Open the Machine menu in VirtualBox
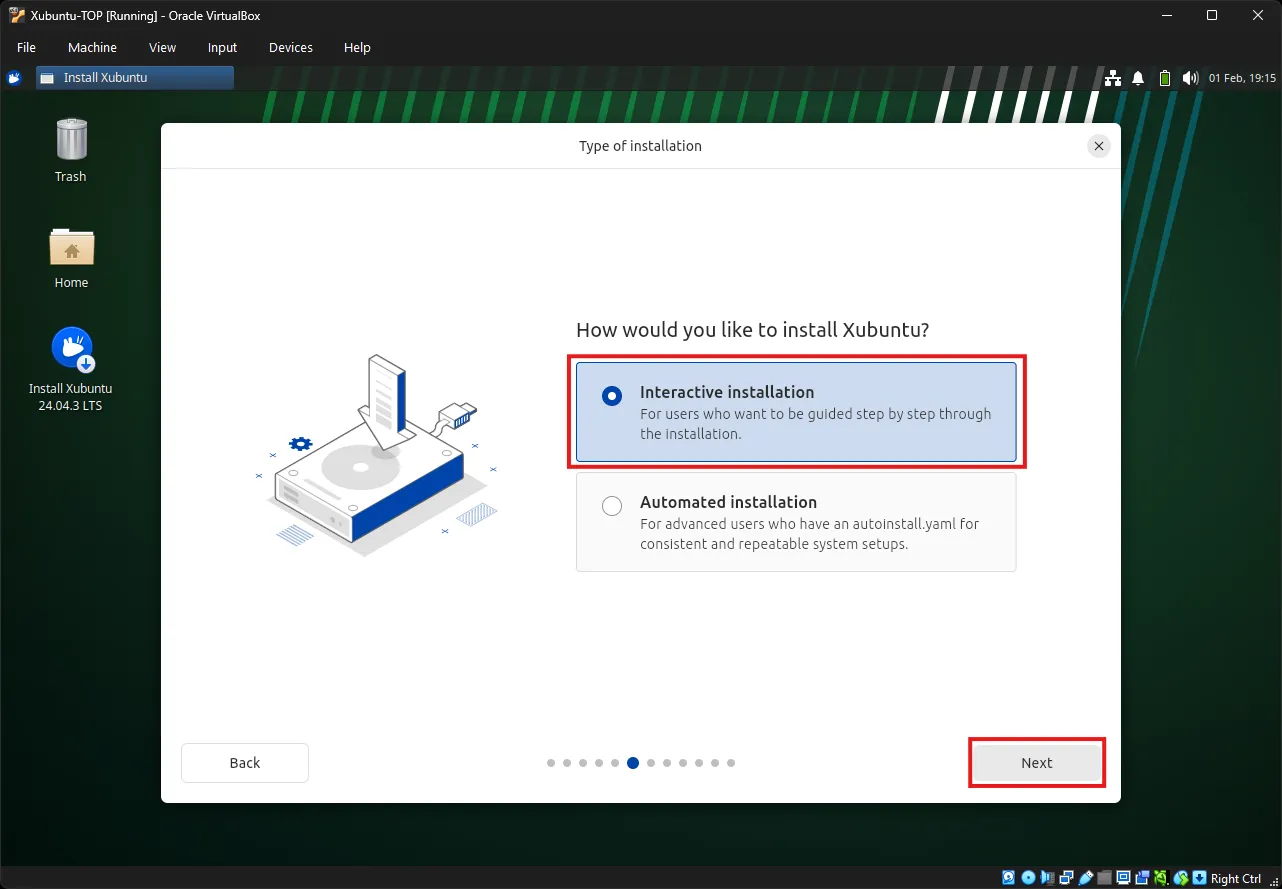This screenshot has width=1282, height=889. pyautogui.click(x=92, y=47)
